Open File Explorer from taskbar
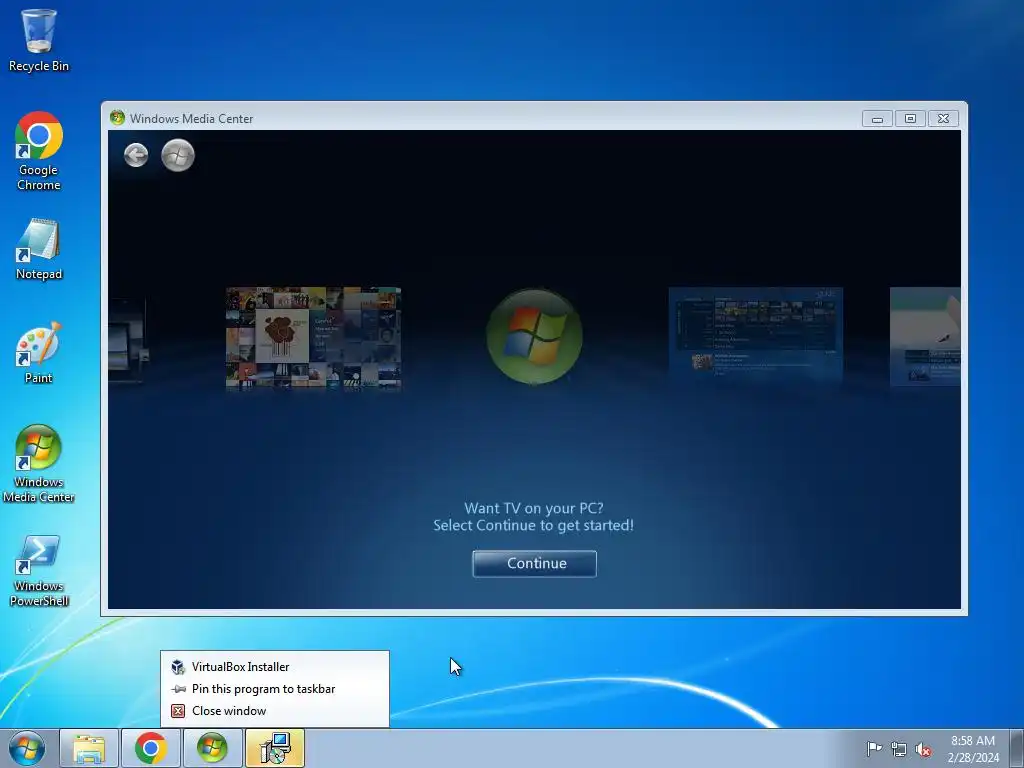 click(89, 748)
